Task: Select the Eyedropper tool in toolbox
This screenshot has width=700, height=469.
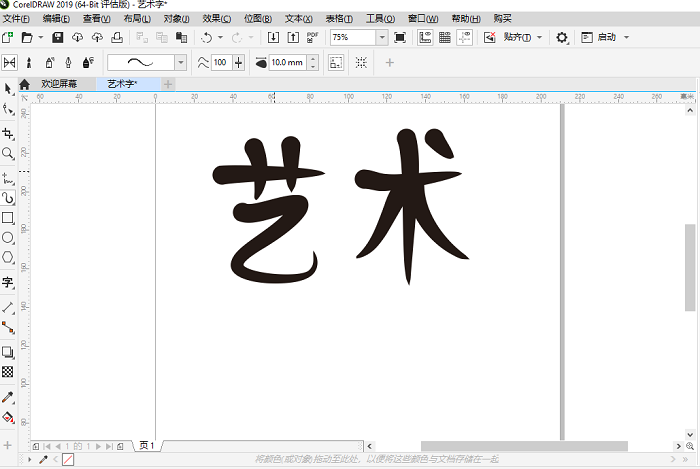Action: click(x=8, y=397)
